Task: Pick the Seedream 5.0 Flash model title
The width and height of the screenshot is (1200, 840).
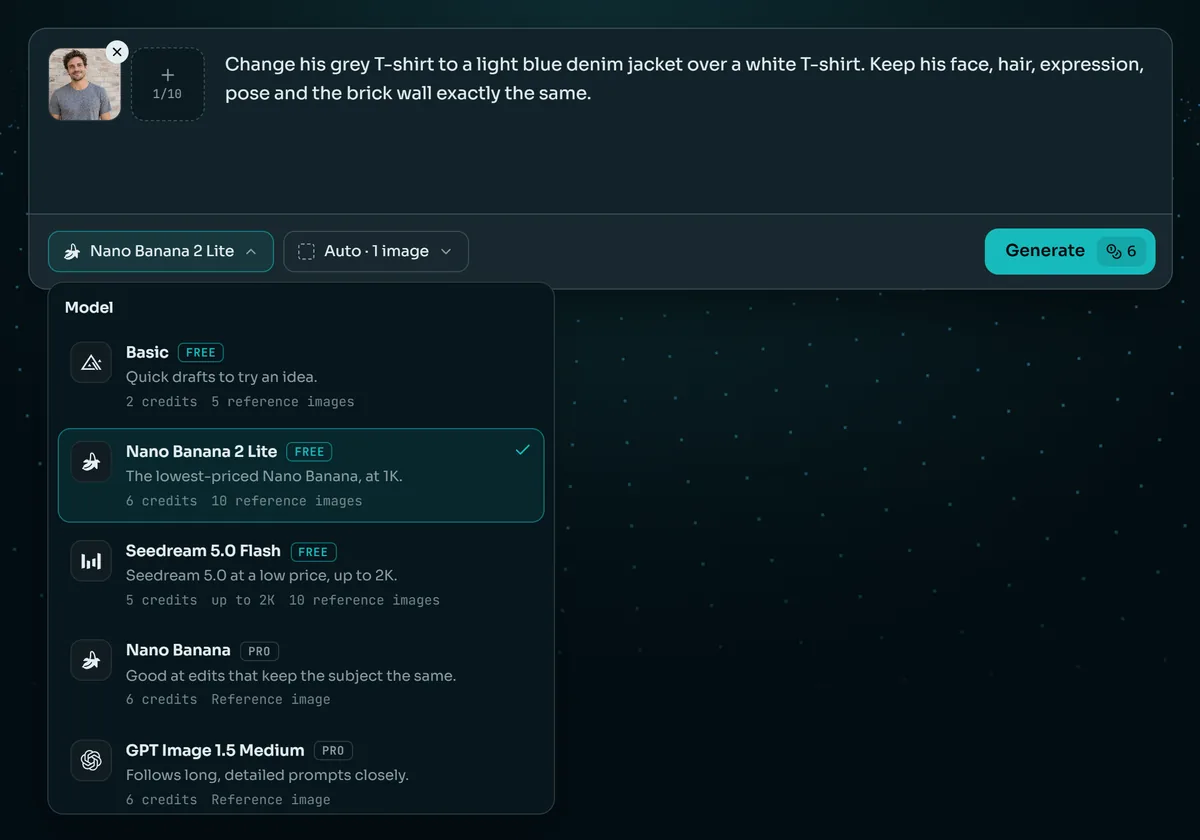Action: pos(203,551)
